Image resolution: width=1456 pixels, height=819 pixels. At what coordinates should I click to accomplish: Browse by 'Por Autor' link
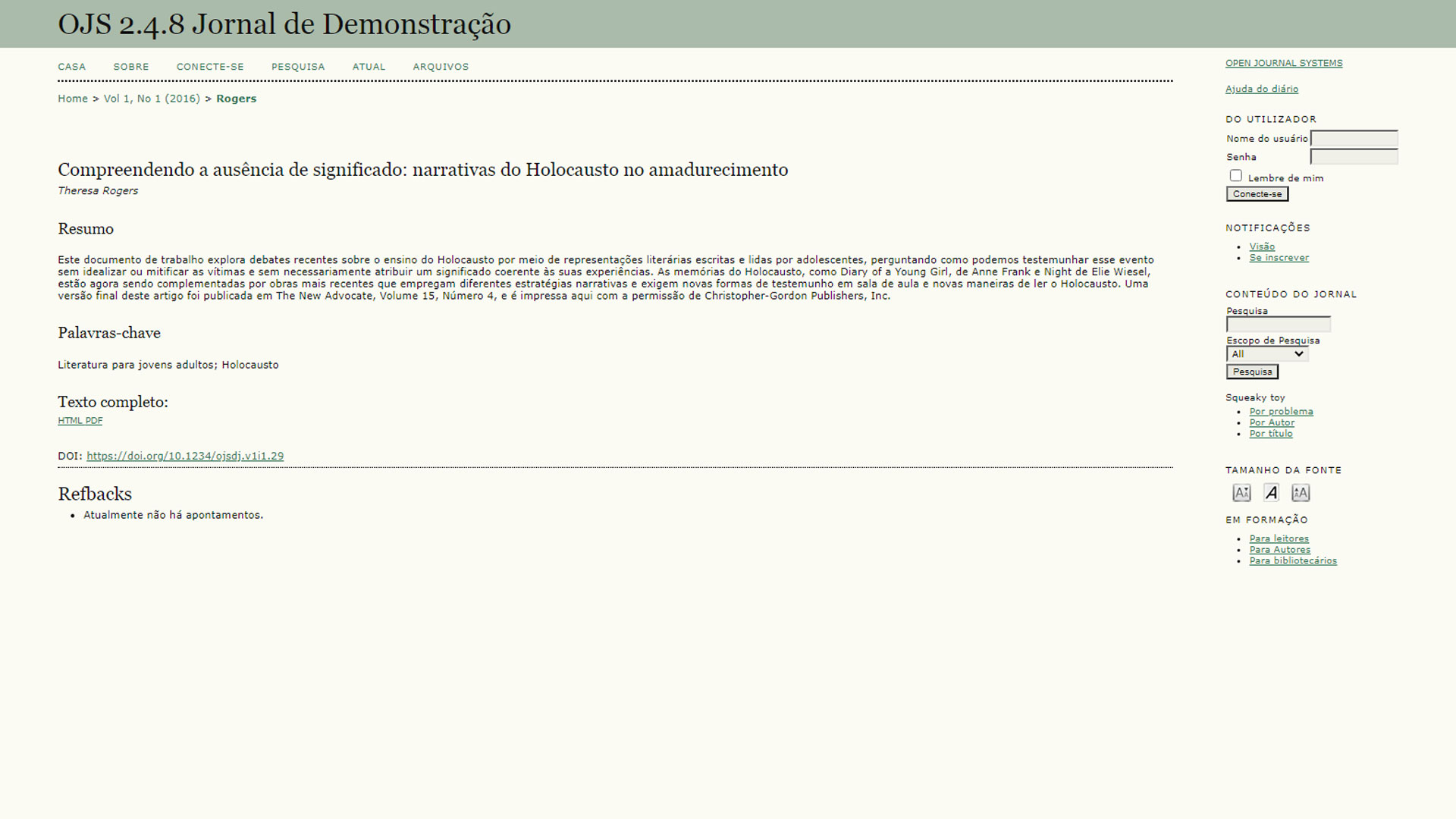point(1272,423)
